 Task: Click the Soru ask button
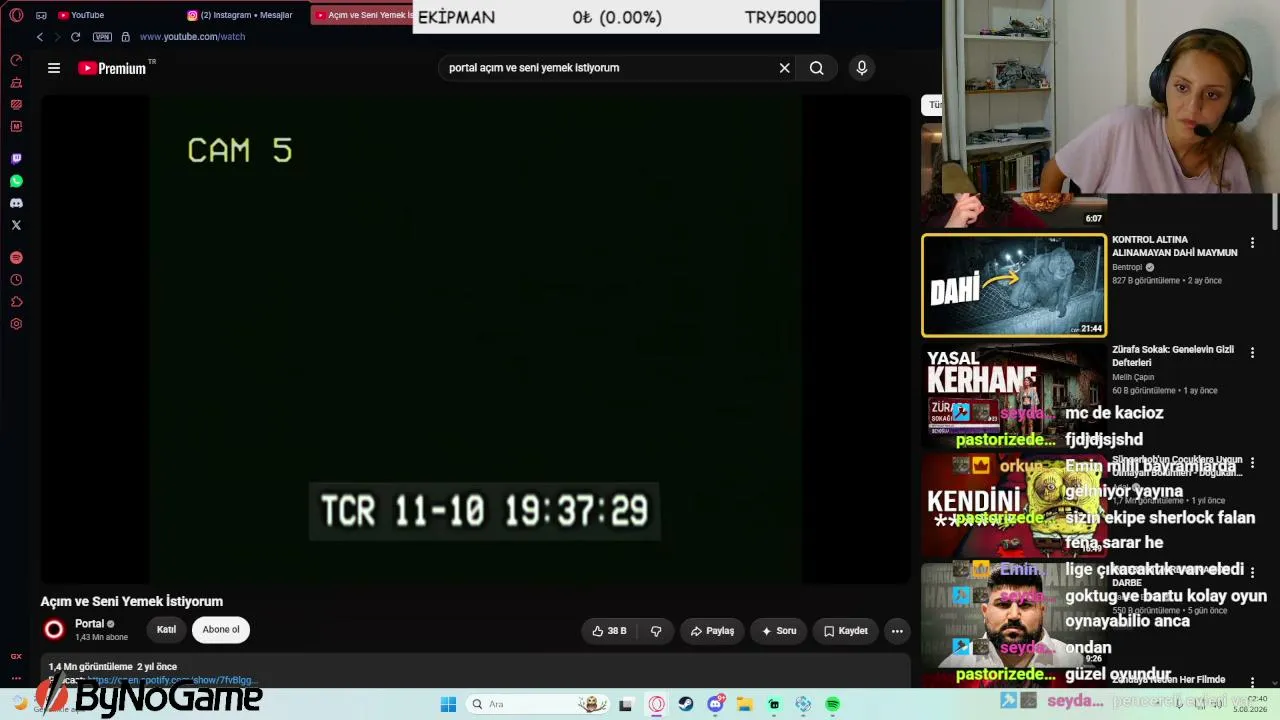pyautogui.click(x=779, y=631)
